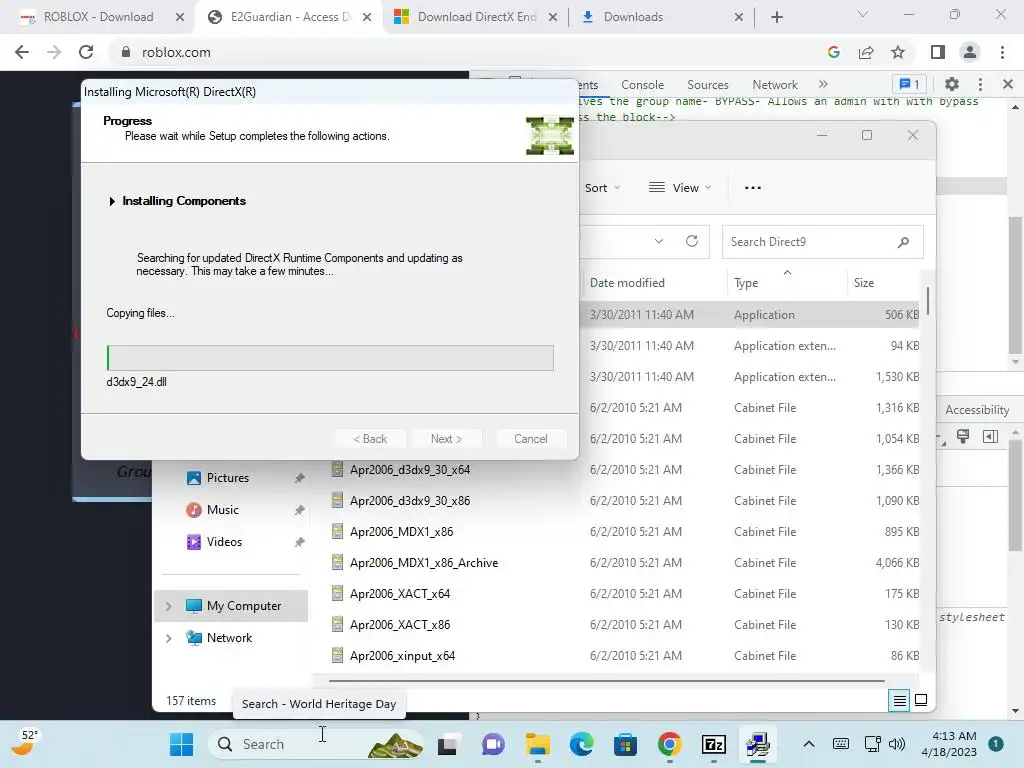
Task: Click Next in DirectX installer
Action: pos(446,439)
